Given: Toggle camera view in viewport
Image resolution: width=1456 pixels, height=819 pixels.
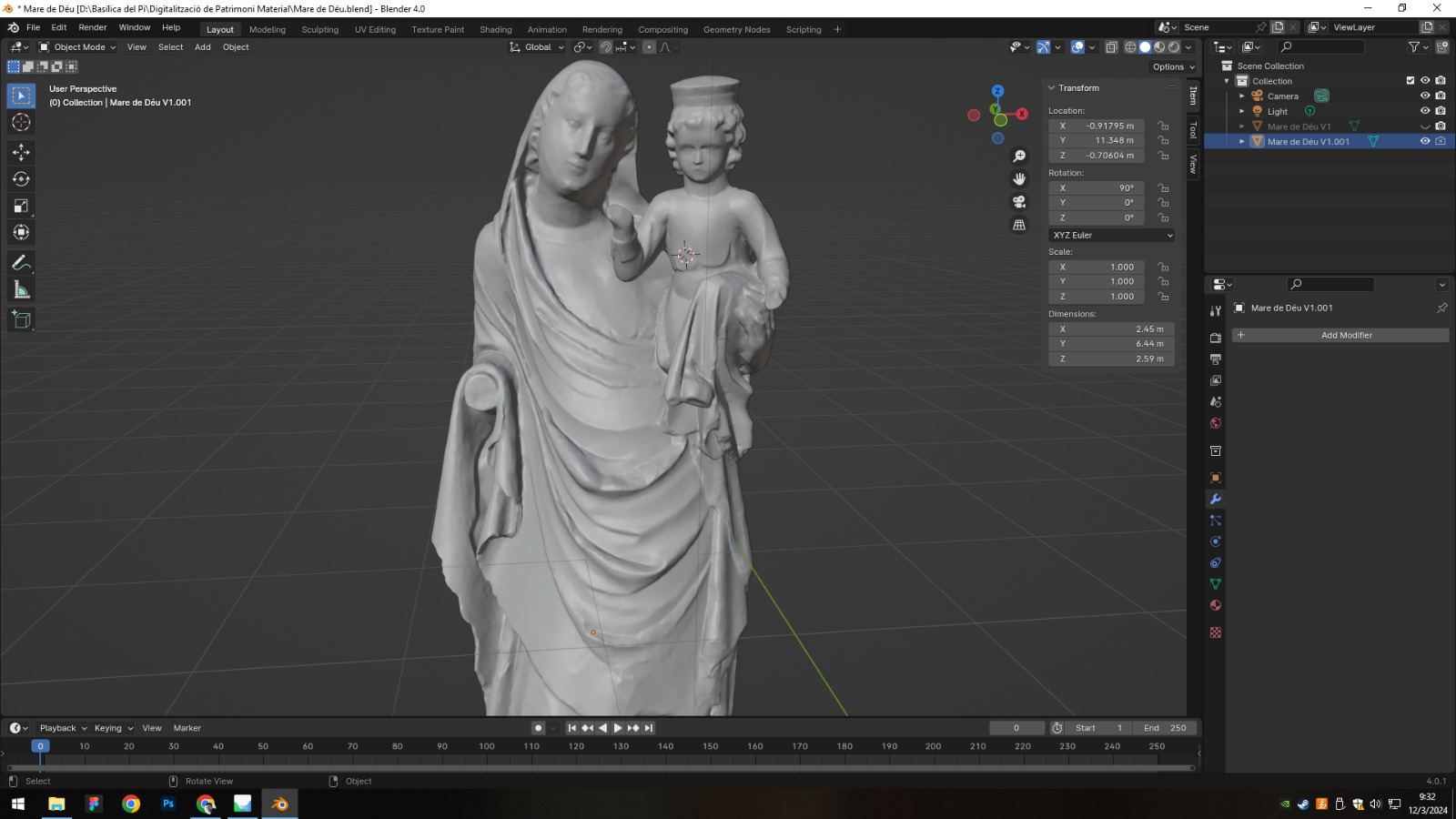Looking at the screenshot, I should pyautogui.click(x=1019, y=202).
